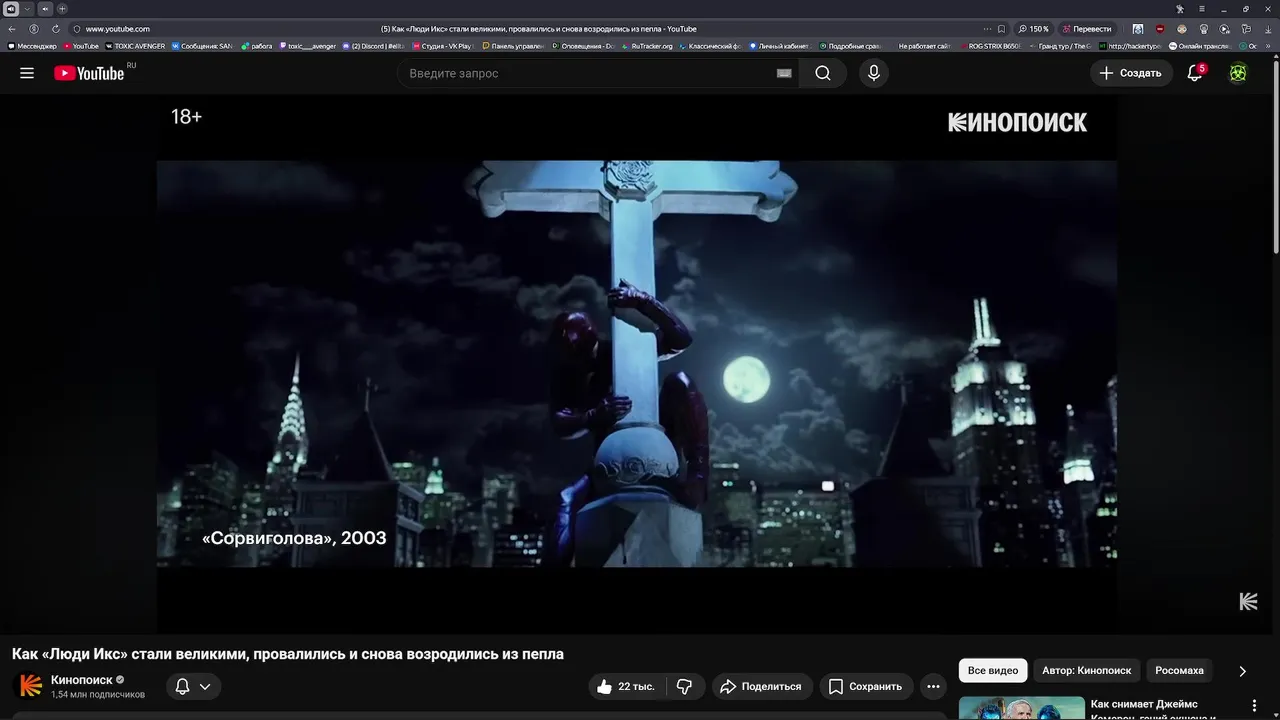Viewport: 1280px width, 720px height.
Task: Open the работа bookmark
Action: pos(257,46)
